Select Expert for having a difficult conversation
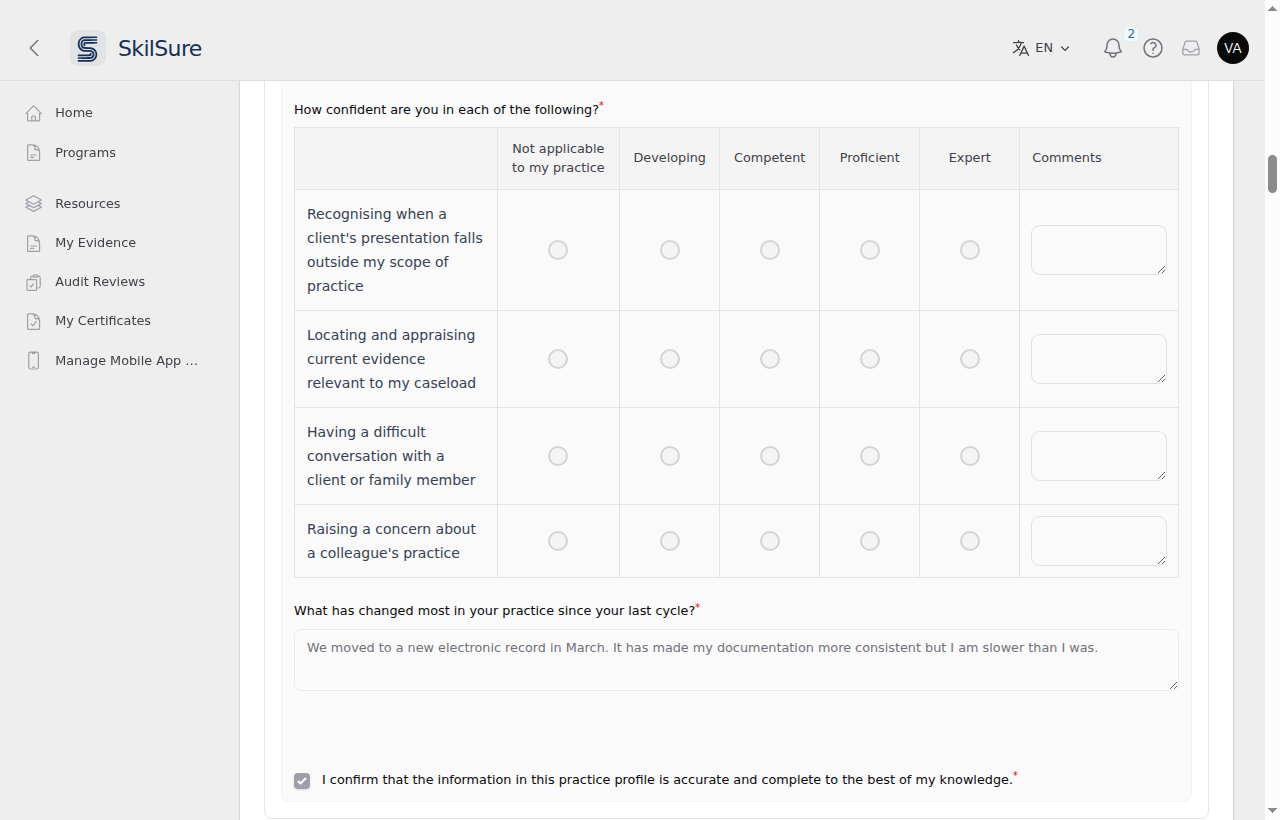This screenshot has height=820, width=1280. click(x=970, y=456)
